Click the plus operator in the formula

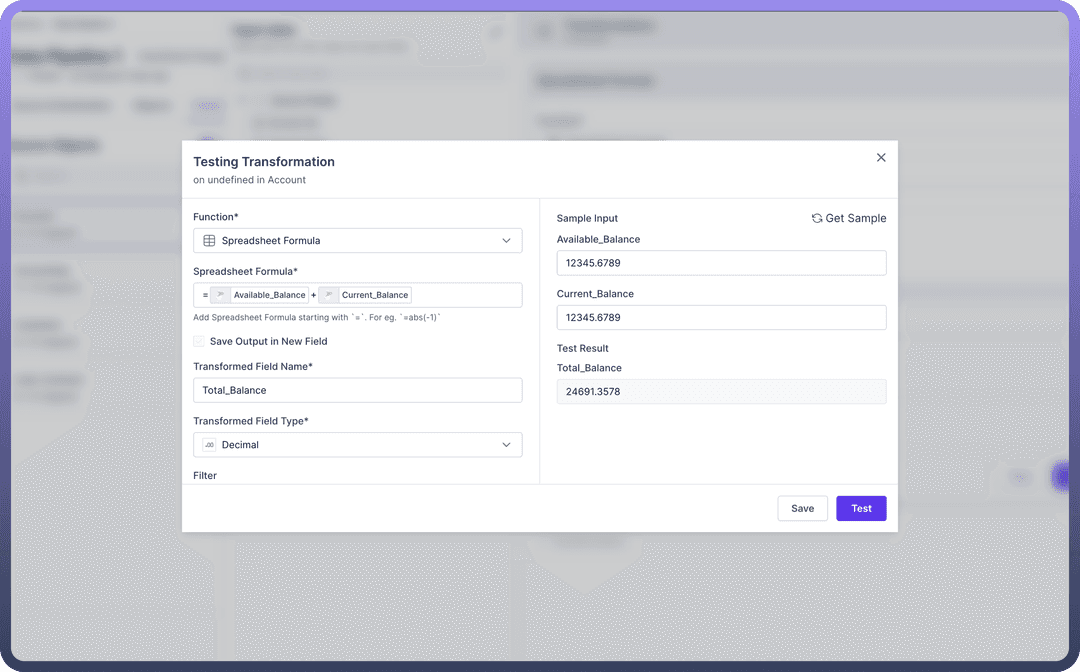(313, 295)
